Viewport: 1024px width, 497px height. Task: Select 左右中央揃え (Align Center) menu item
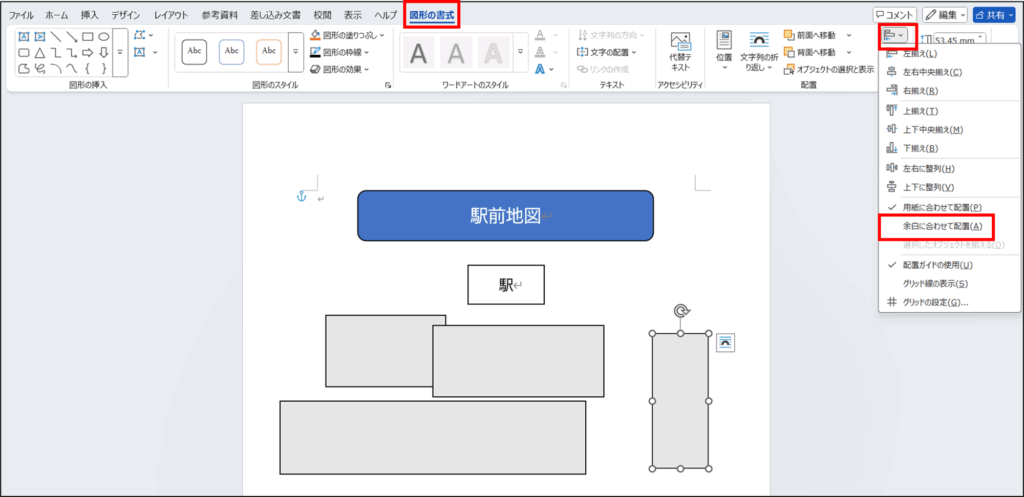pyautogui.click(x=932, y=72)
